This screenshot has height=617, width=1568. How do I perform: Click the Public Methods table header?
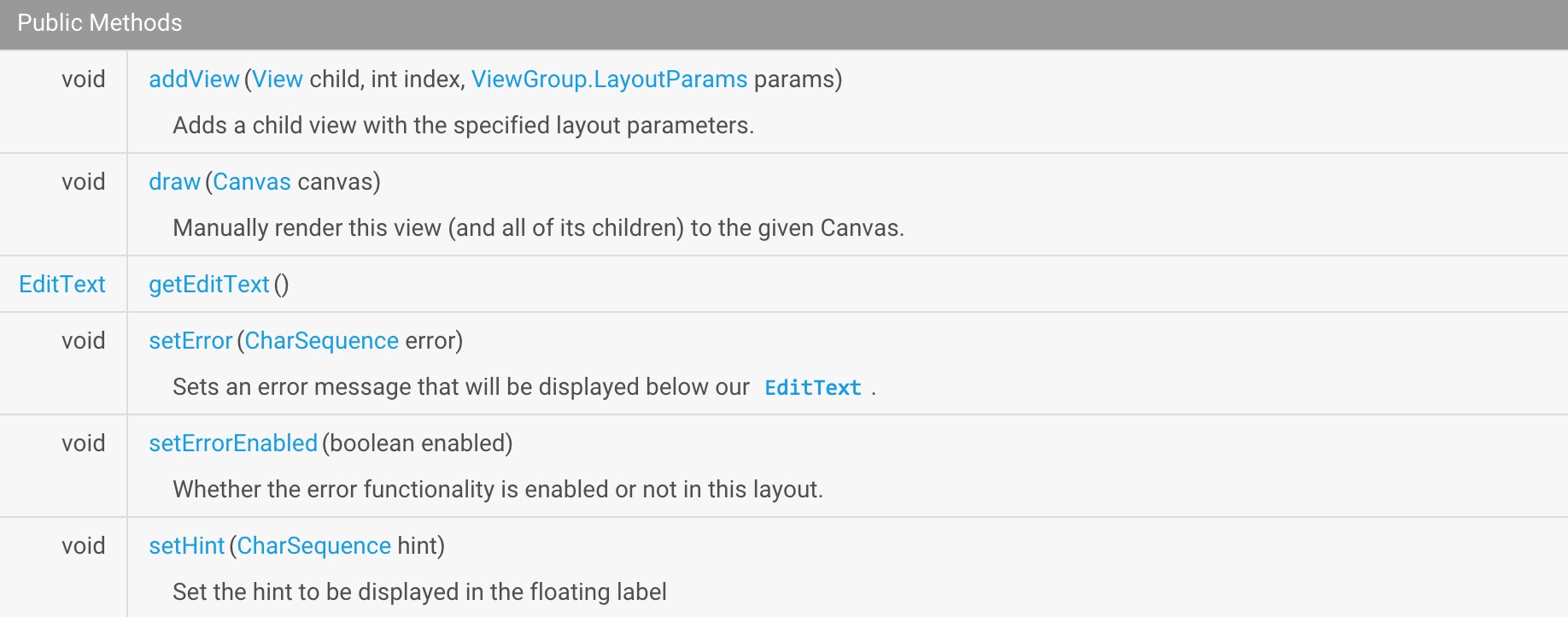100,23
